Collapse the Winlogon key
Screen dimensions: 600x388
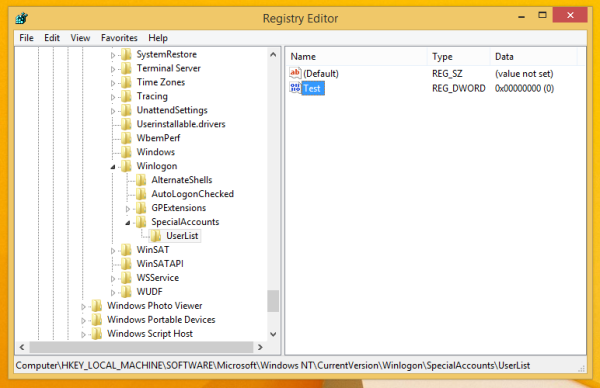[x=113, y=167]
